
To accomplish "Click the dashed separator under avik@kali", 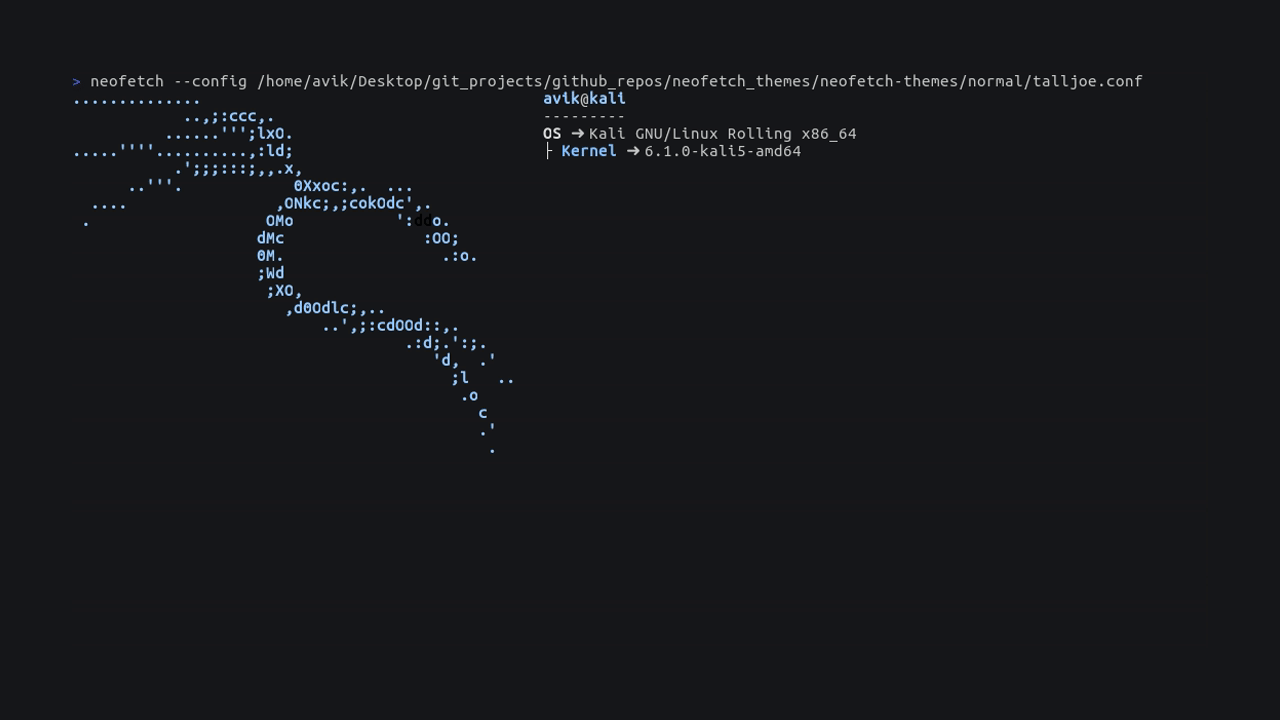I will click(x=584, y=116).
